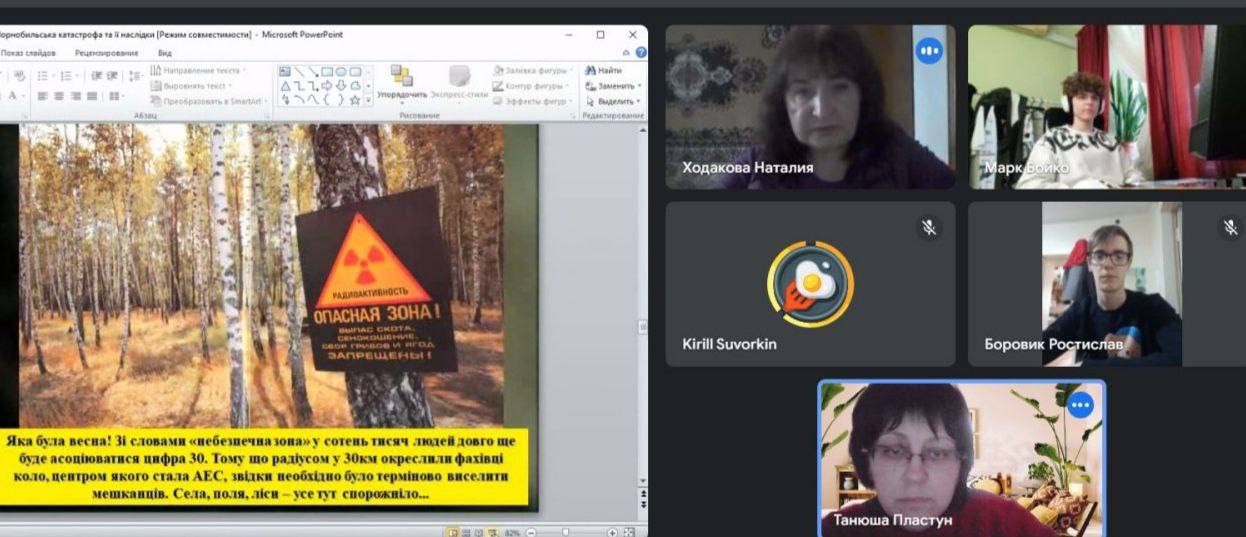Click muted microphone icon on Kirill Suvorkin tile

point(929,228)
